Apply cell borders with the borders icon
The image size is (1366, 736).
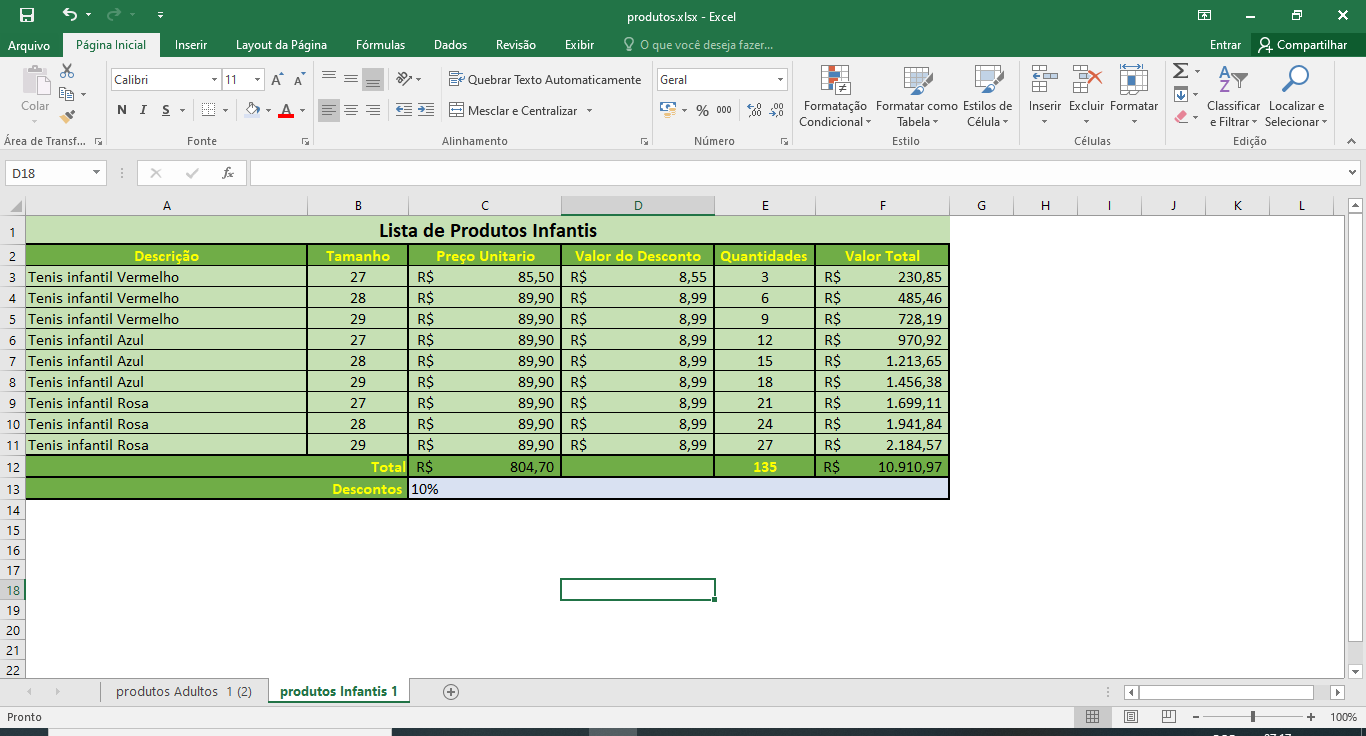pyautogui.click(x=208, y=110)
